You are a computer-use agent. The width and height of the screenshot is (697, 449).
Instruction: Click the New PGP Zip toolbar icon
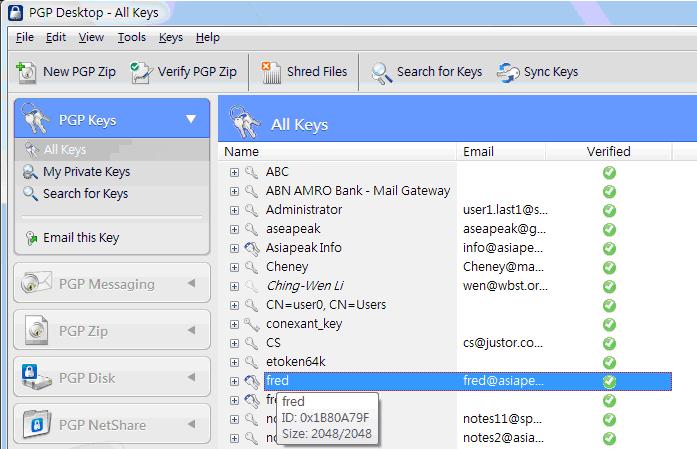(x=28, y=72)
